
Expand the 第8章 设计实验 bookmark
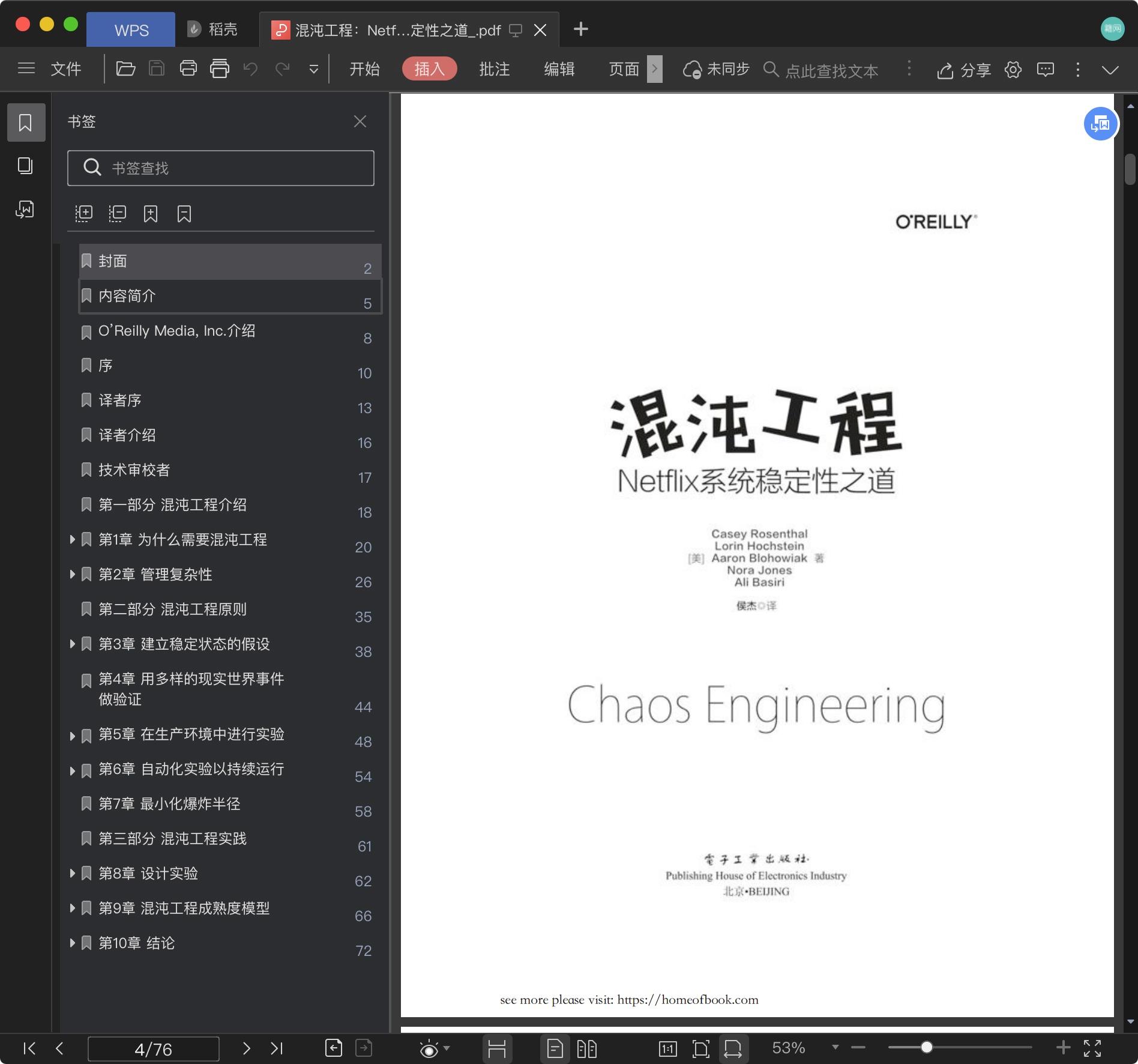(72, 873)
